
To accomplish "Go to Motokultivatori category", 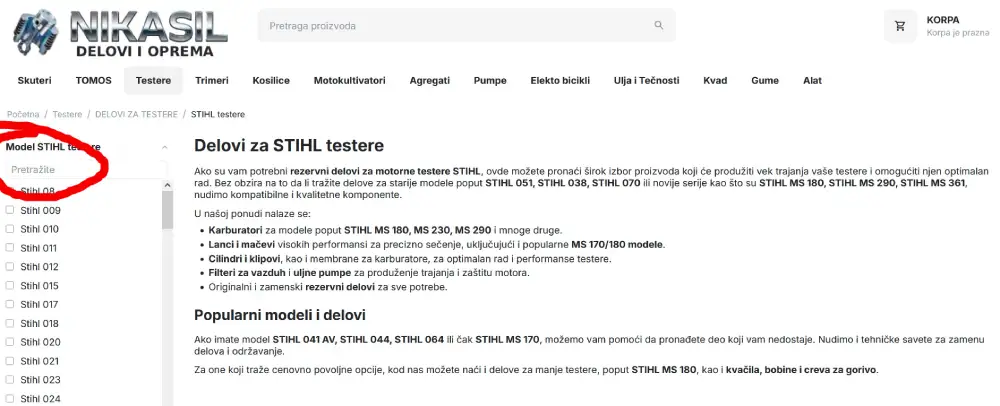I will click(349, 80).
